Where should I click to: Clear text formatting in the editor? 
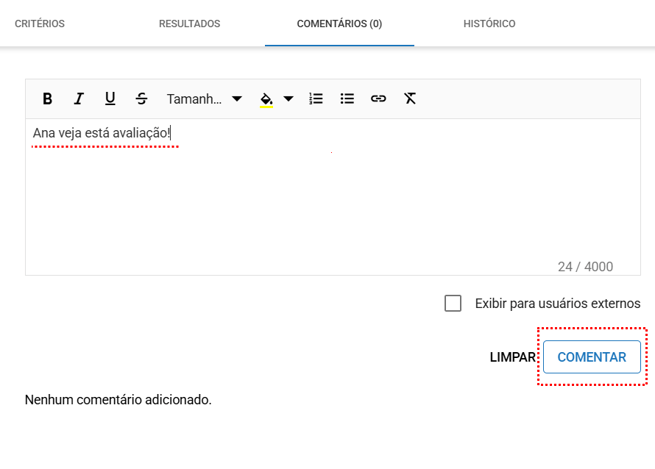coord(410,99)
